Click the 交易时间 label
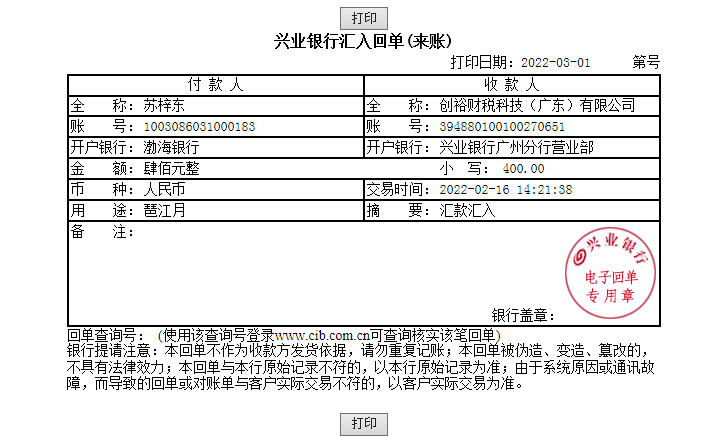This screenshot has height=440, width=721. click(398, 189)
